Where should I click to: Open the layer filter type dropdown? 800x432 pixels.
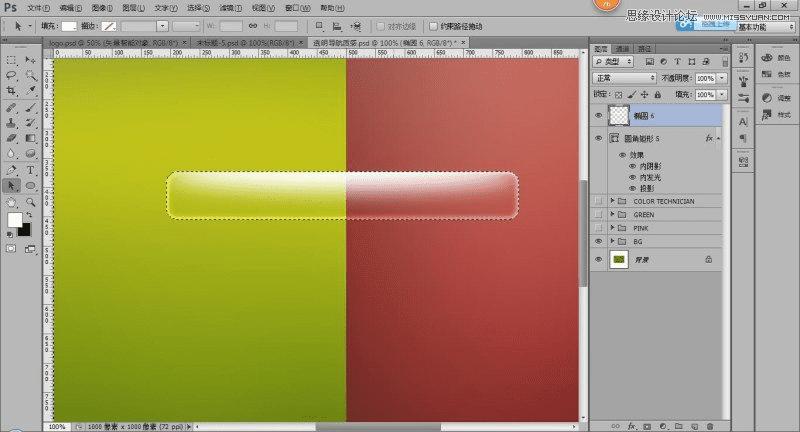click(613, 62)
